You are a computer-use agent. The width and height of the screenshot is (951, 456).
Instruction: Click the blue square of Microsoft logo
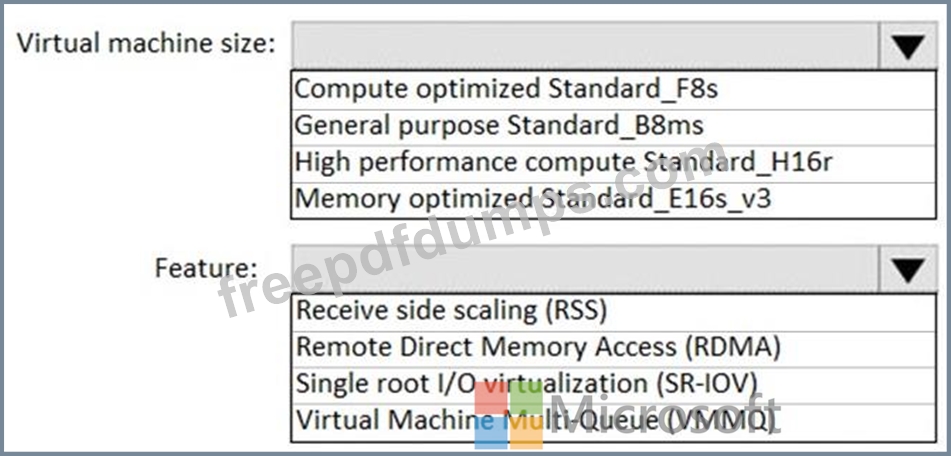click(x=491, y=432)
